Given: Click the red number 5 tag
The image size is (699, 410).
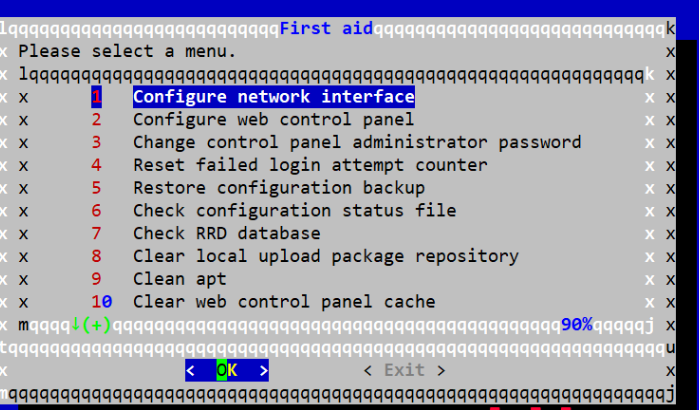Looking at the screenshot, I should (96, 188).
